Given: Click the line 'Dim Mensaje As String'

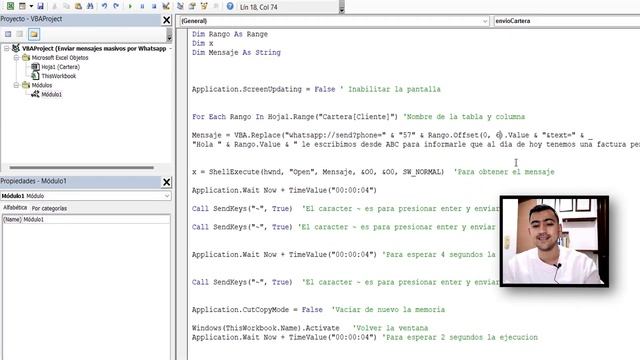Looking at the screenshot, I should (236, 53).
